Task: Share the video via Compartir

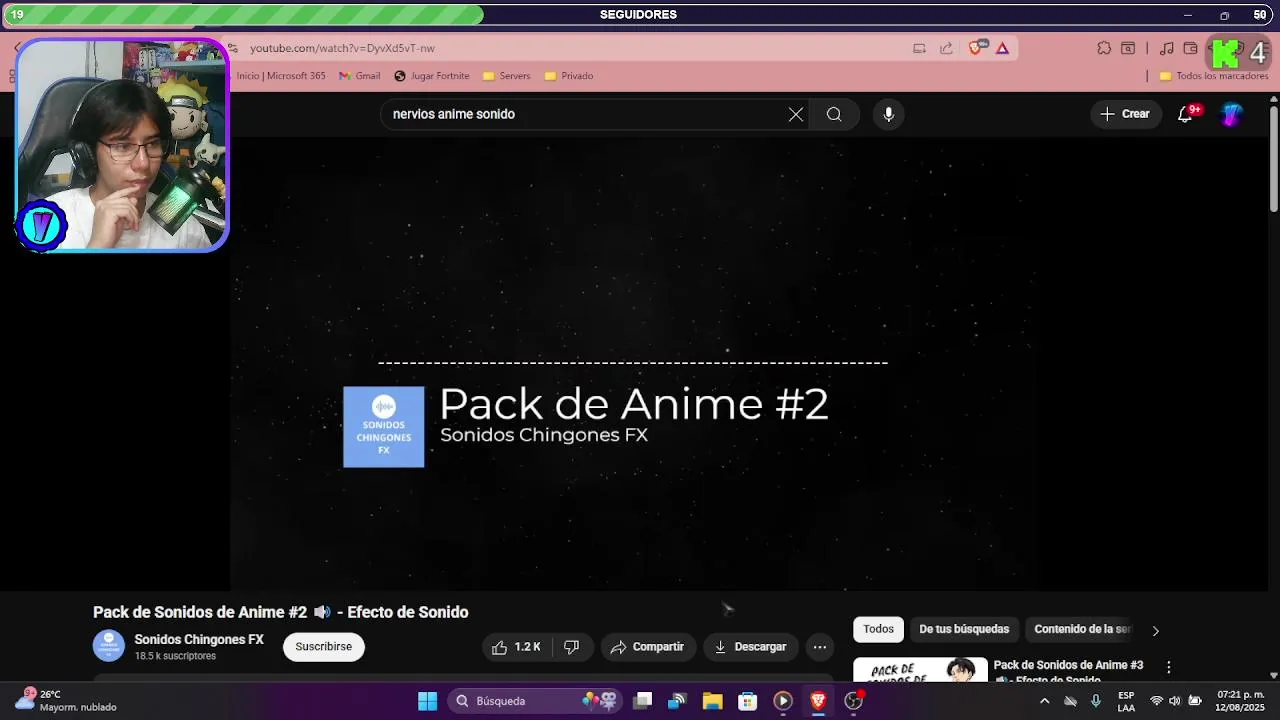Action: (647, 647)
